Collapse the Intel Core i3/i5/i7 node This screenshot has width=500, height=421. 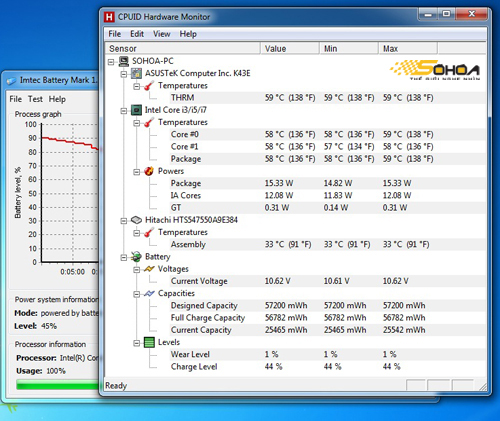[124, 111]
